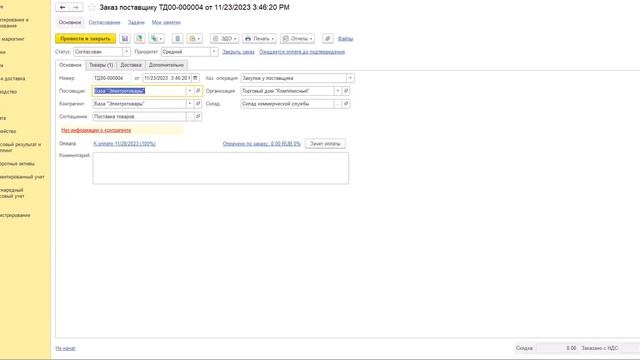Image resolution: width=640 pixels, height=360 pixels.
Task: Open the и доставка section in the sidebar
Action: [x=13, y=78]
